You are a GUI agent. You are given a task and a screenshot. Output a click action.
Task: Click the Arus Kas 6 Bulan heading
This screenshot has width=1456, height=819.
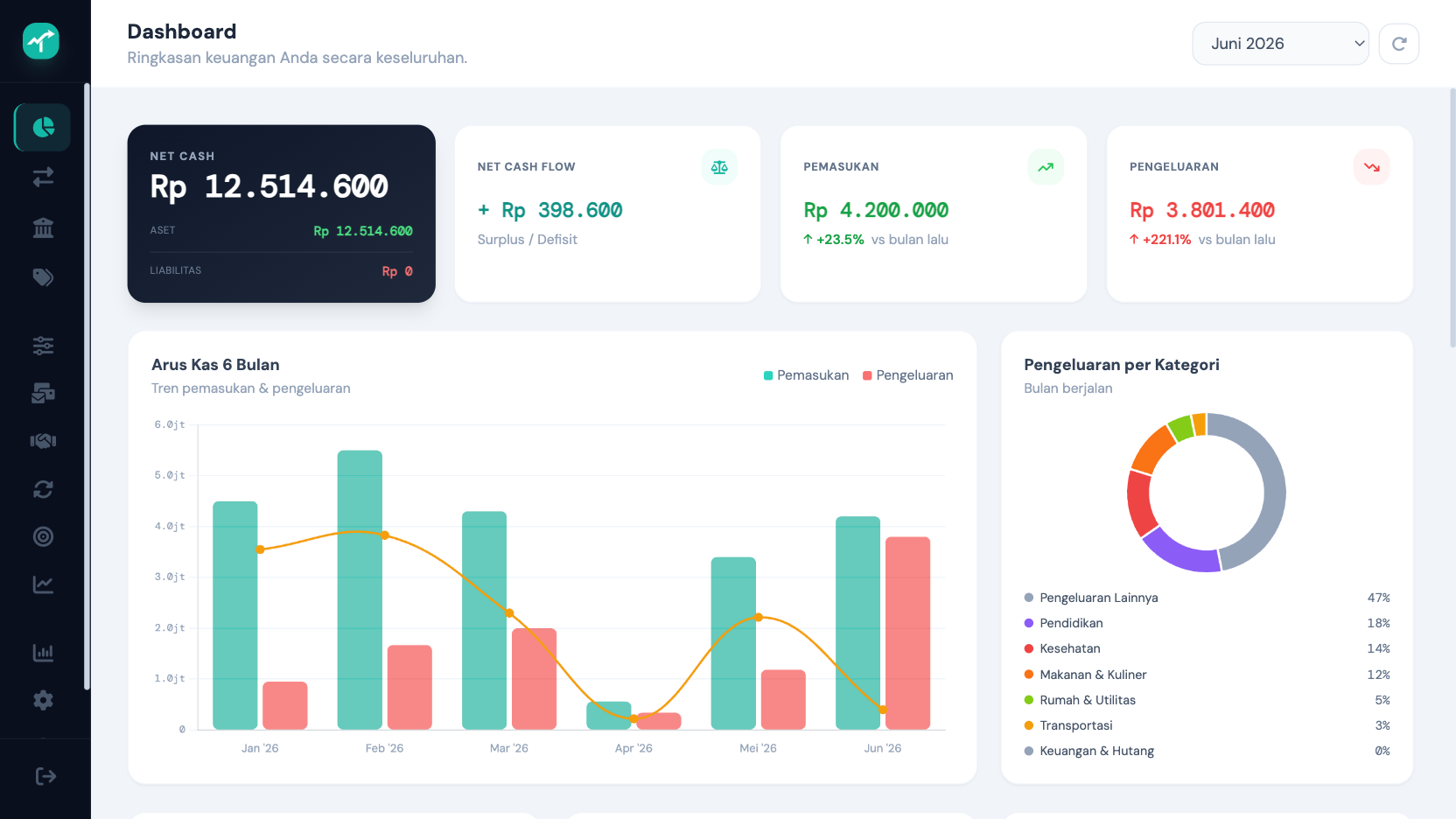[215, 365]
